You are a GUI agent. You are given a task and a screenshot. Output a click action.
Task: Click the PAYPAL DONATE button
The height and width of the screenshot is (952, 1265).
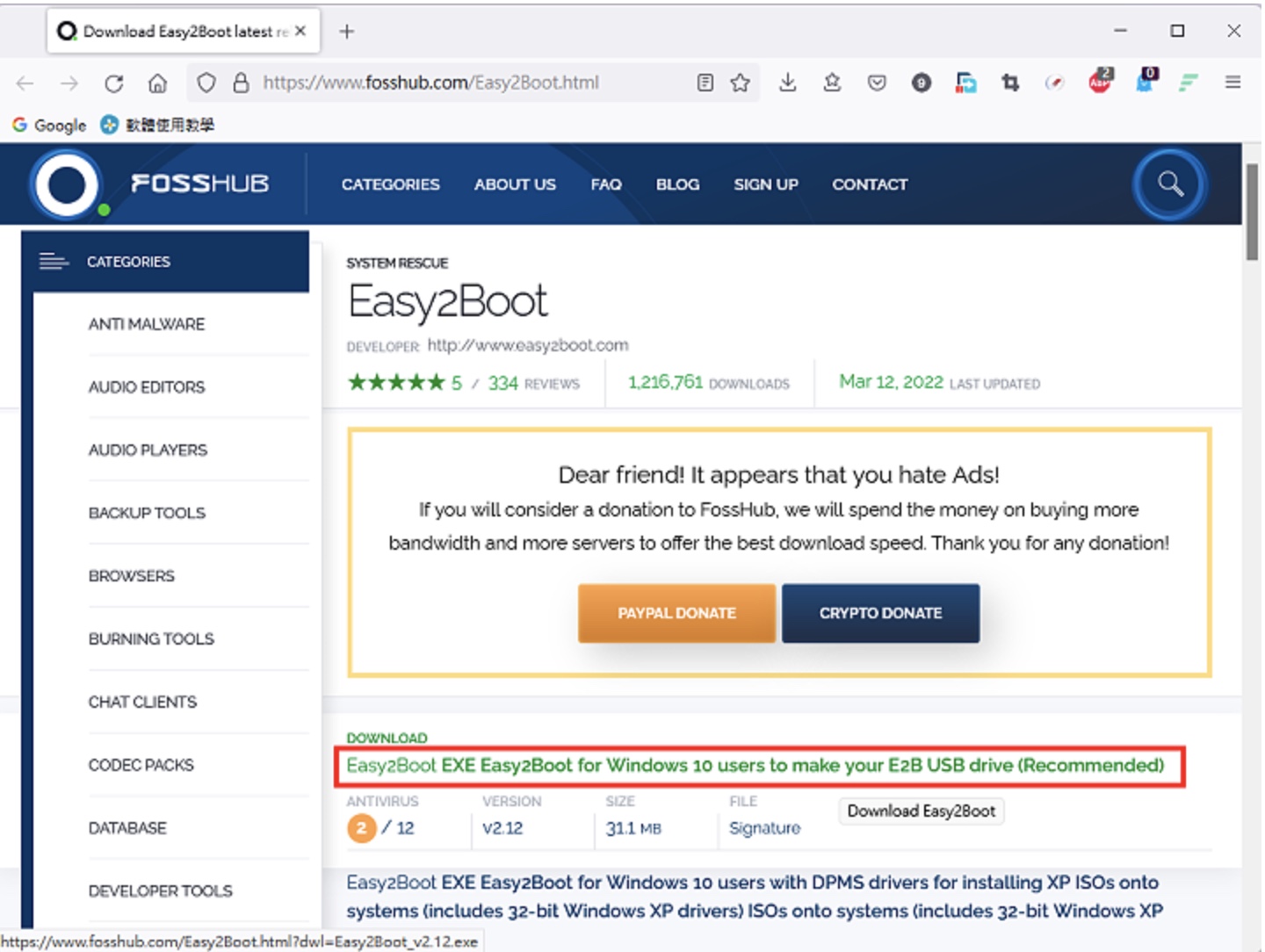click(x=676, y=613)
